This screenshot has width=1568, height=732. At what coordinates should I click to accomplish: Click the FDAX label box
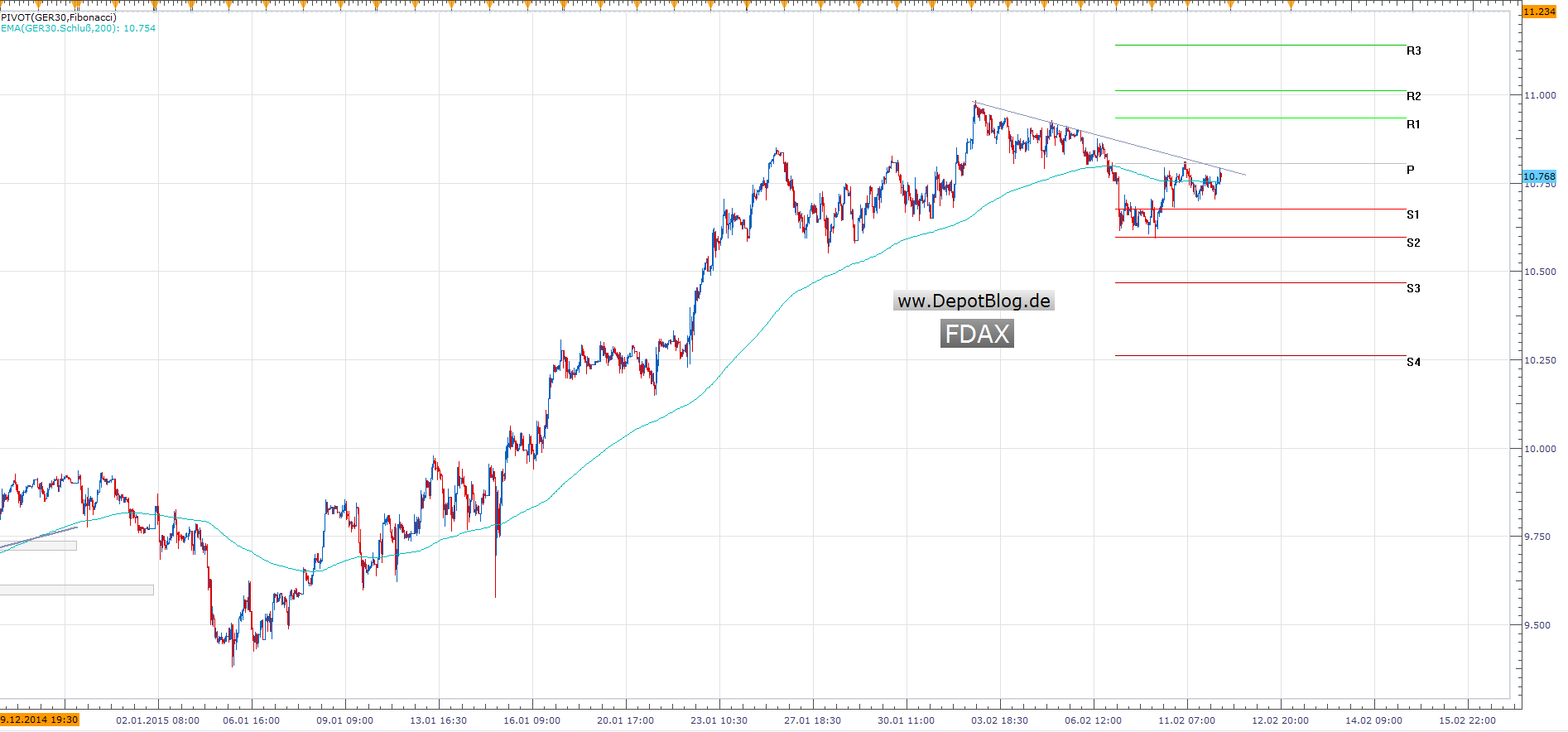(977, 335)
